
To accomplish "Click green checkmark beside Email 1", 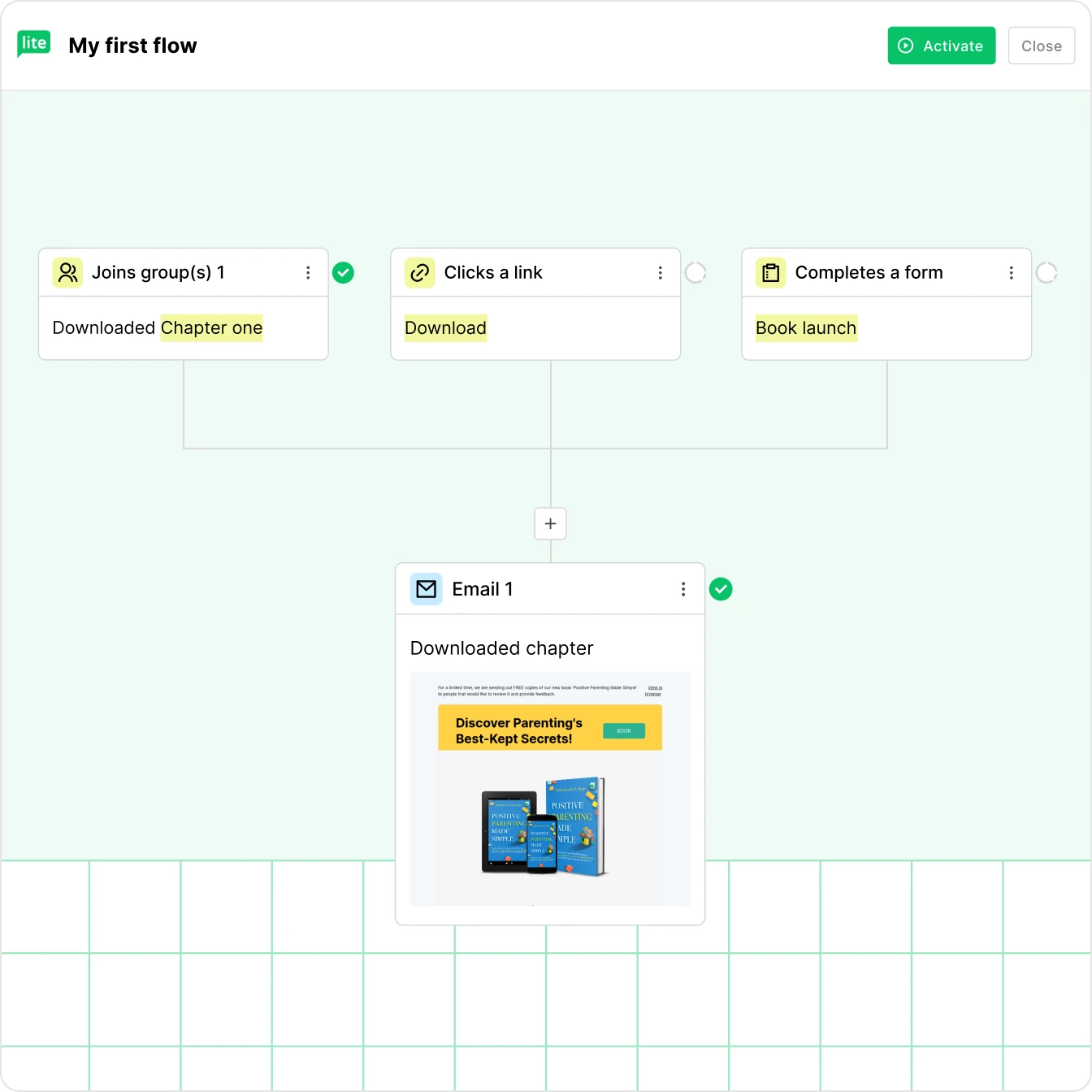I will pos(721,589).
